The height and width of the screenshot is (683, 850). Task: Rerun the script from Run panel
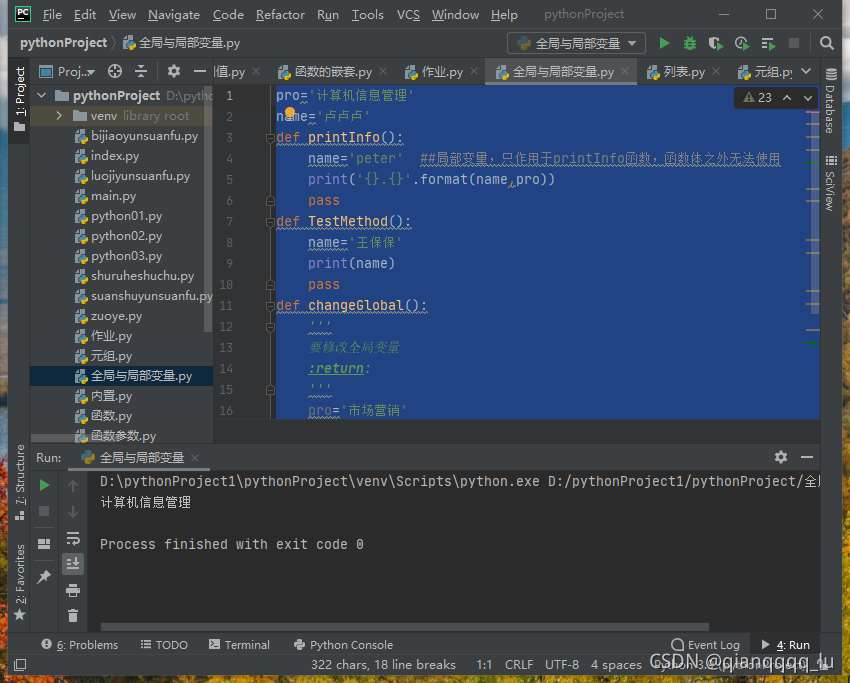click(x=44, y=485)
